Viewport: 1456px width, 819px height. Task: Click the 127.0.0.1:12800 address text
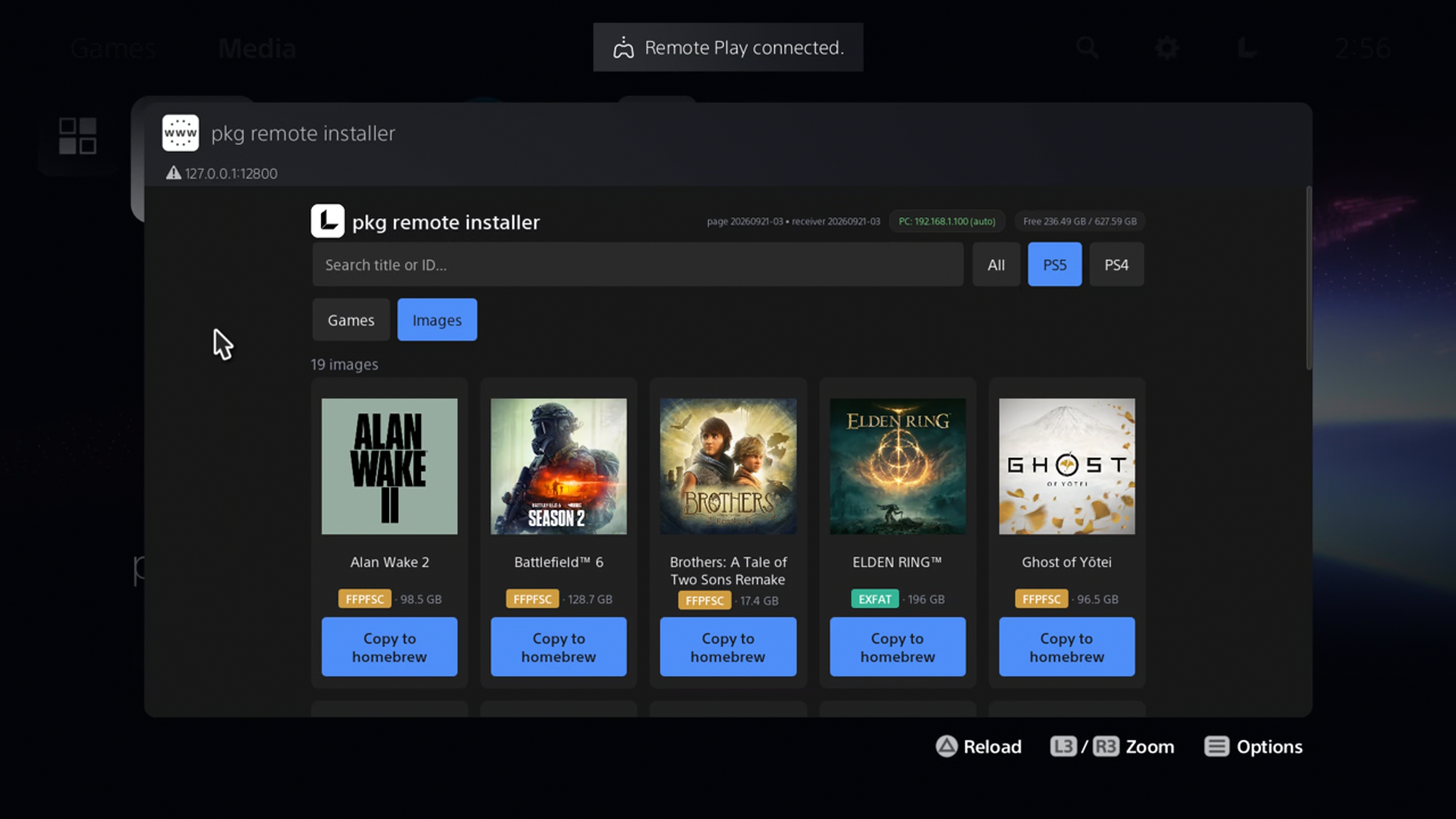231,174
